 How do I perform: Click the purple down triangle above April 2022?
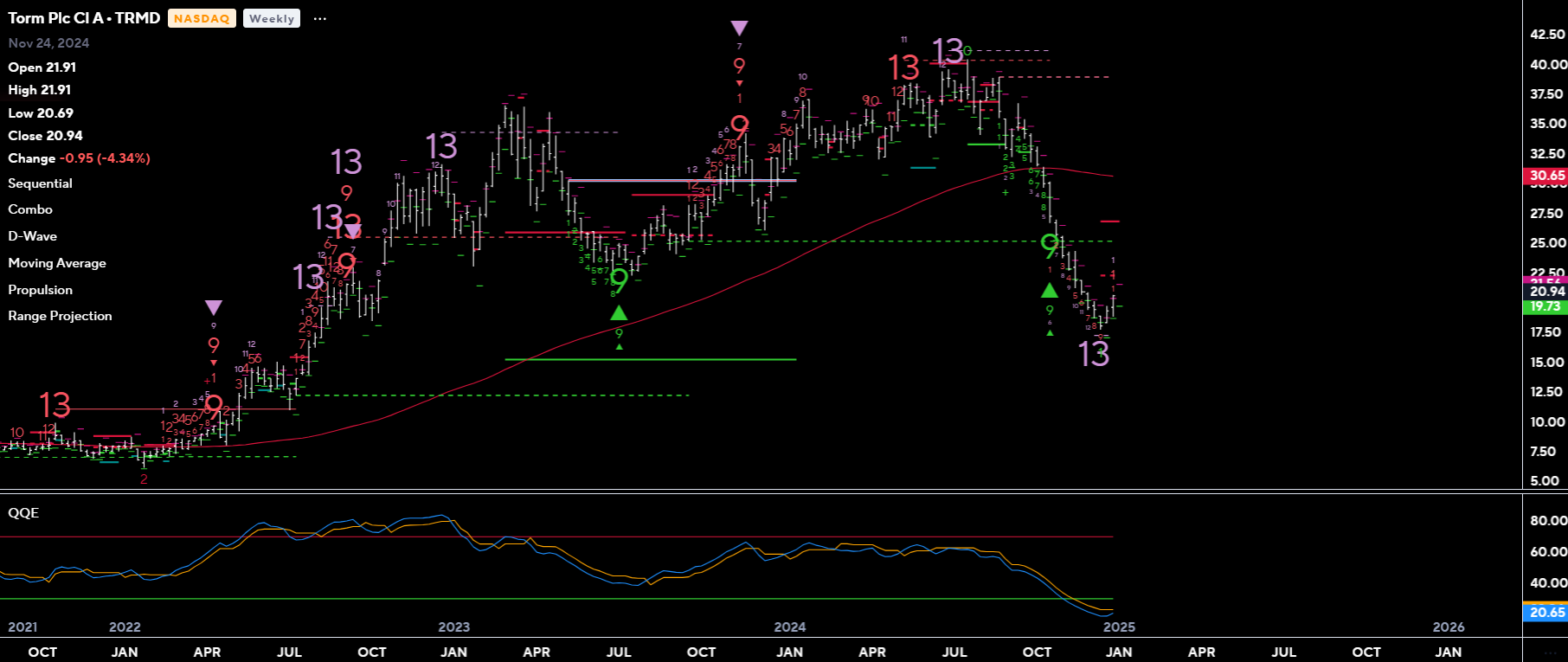point(214,308)
